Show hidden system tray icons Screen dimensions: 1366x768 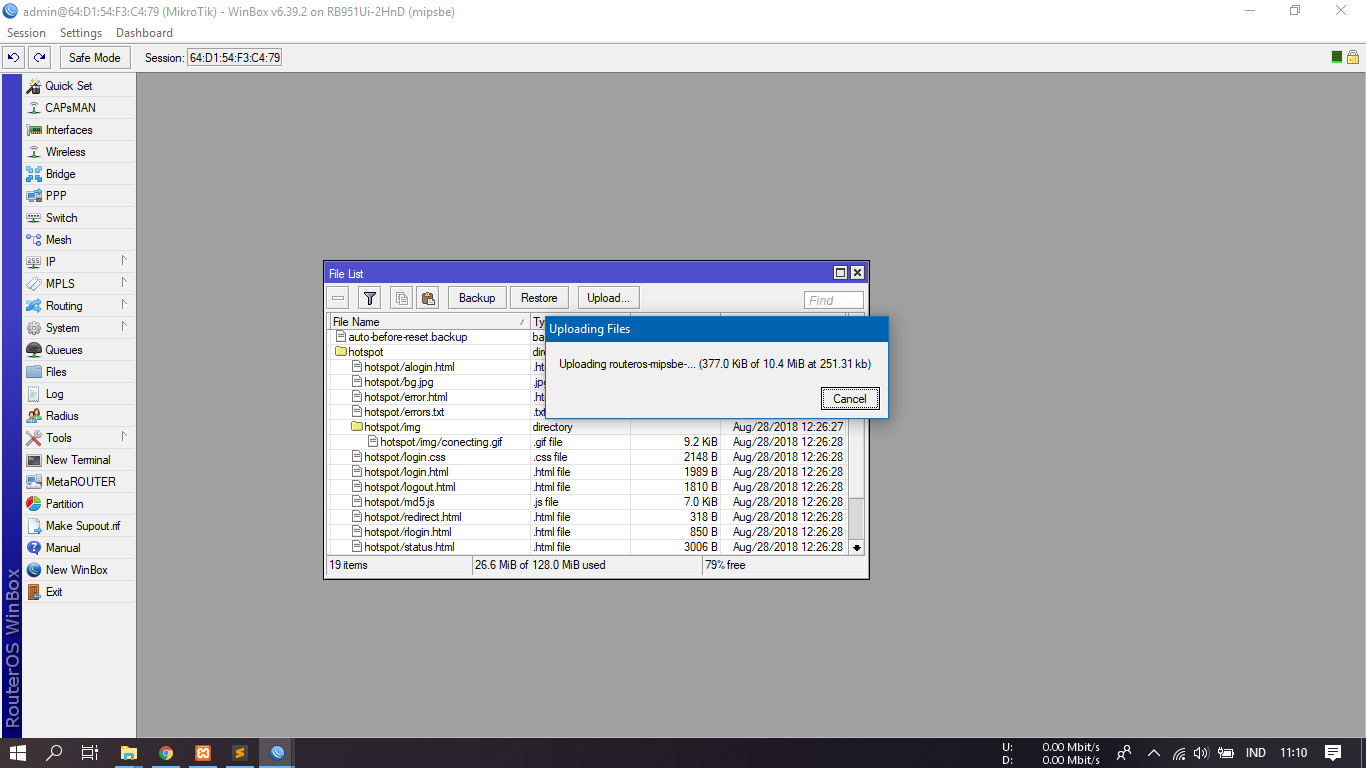click(x=1154, y=753)
